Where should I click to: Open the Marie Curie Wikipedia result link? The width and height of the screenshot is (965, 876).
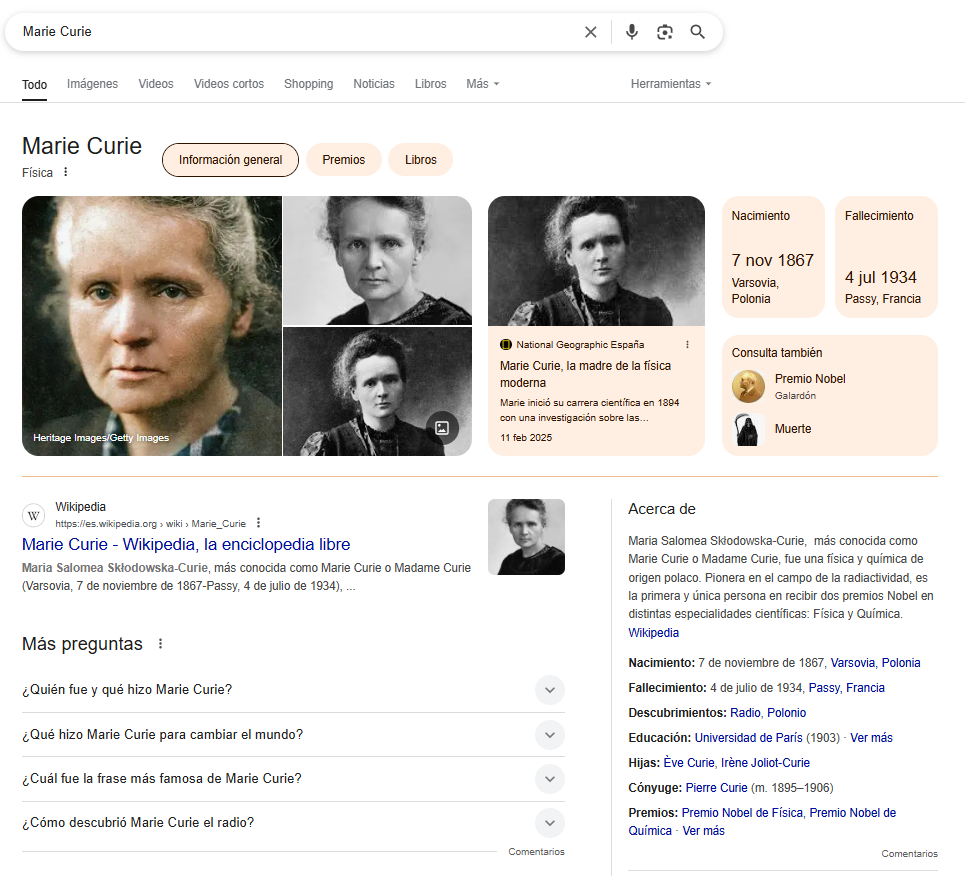coord(186,545)
